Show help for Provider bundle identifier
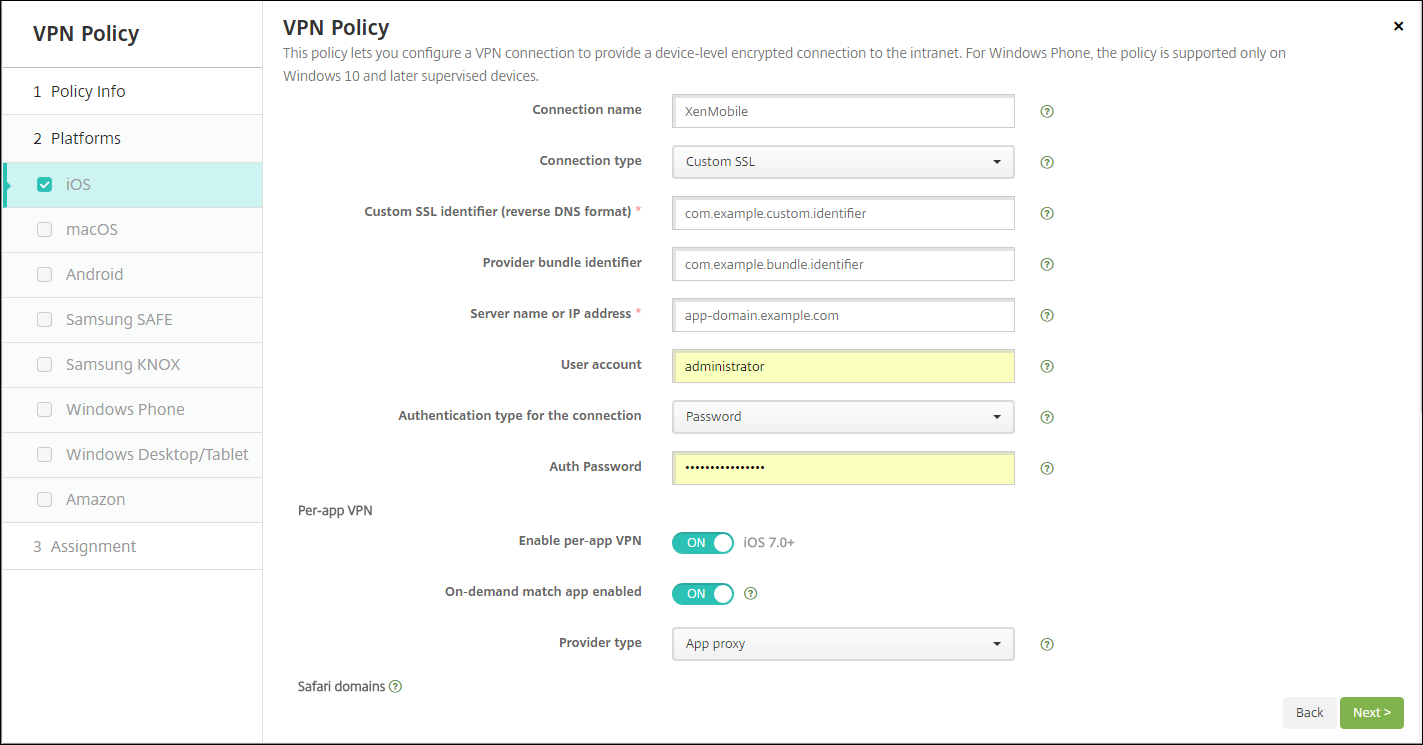The height and width of the screenshot is (745, 1423). point(1047,265)
